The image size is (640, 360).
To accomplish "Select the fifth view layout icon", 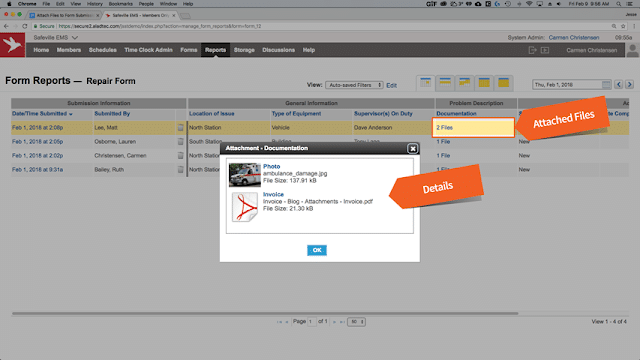I will (x=504, y=83).
